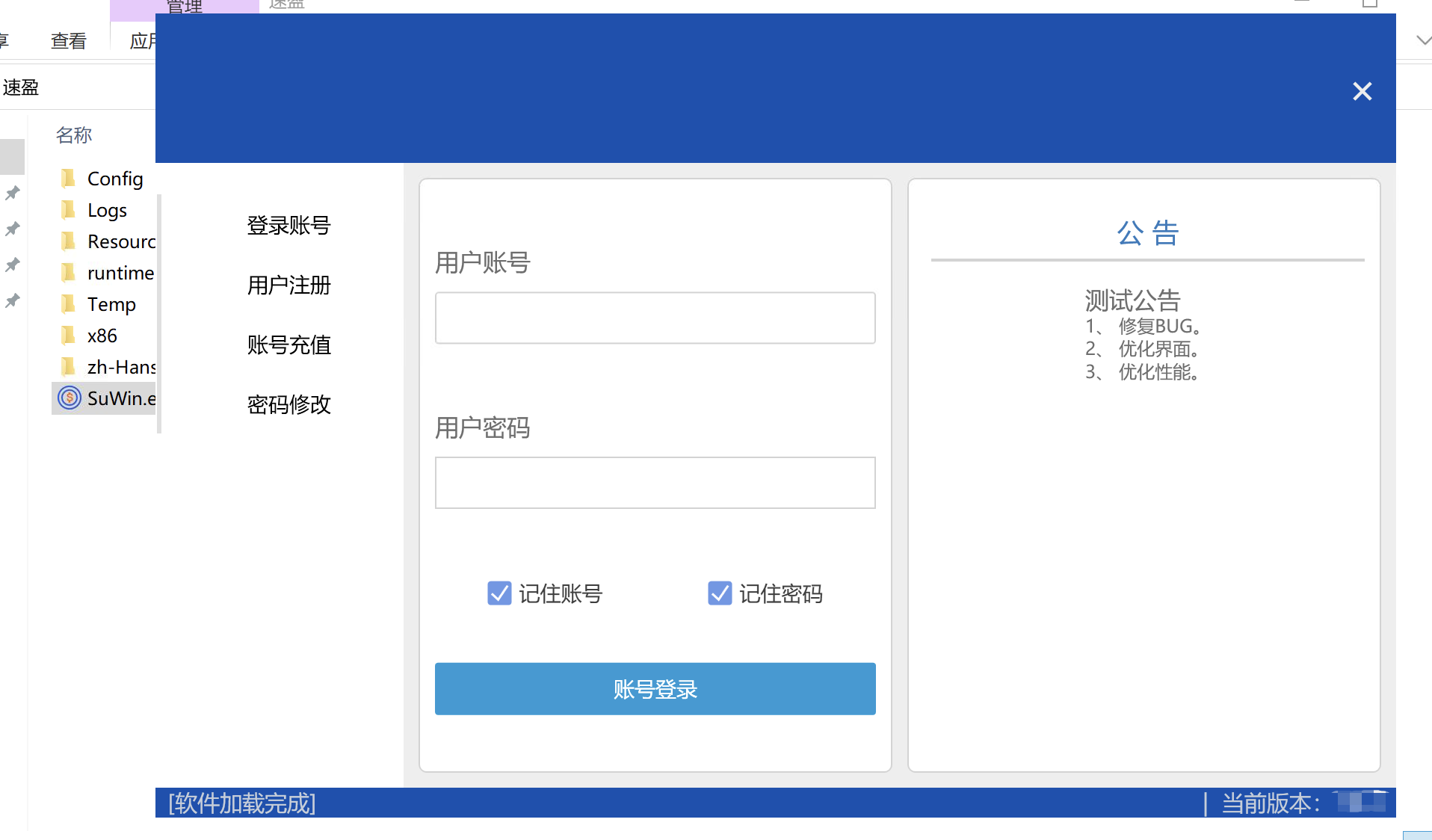1432x840 pixels.
Task: Select the Logs folder icon in Explorer
Action: [x=69, y=209]
